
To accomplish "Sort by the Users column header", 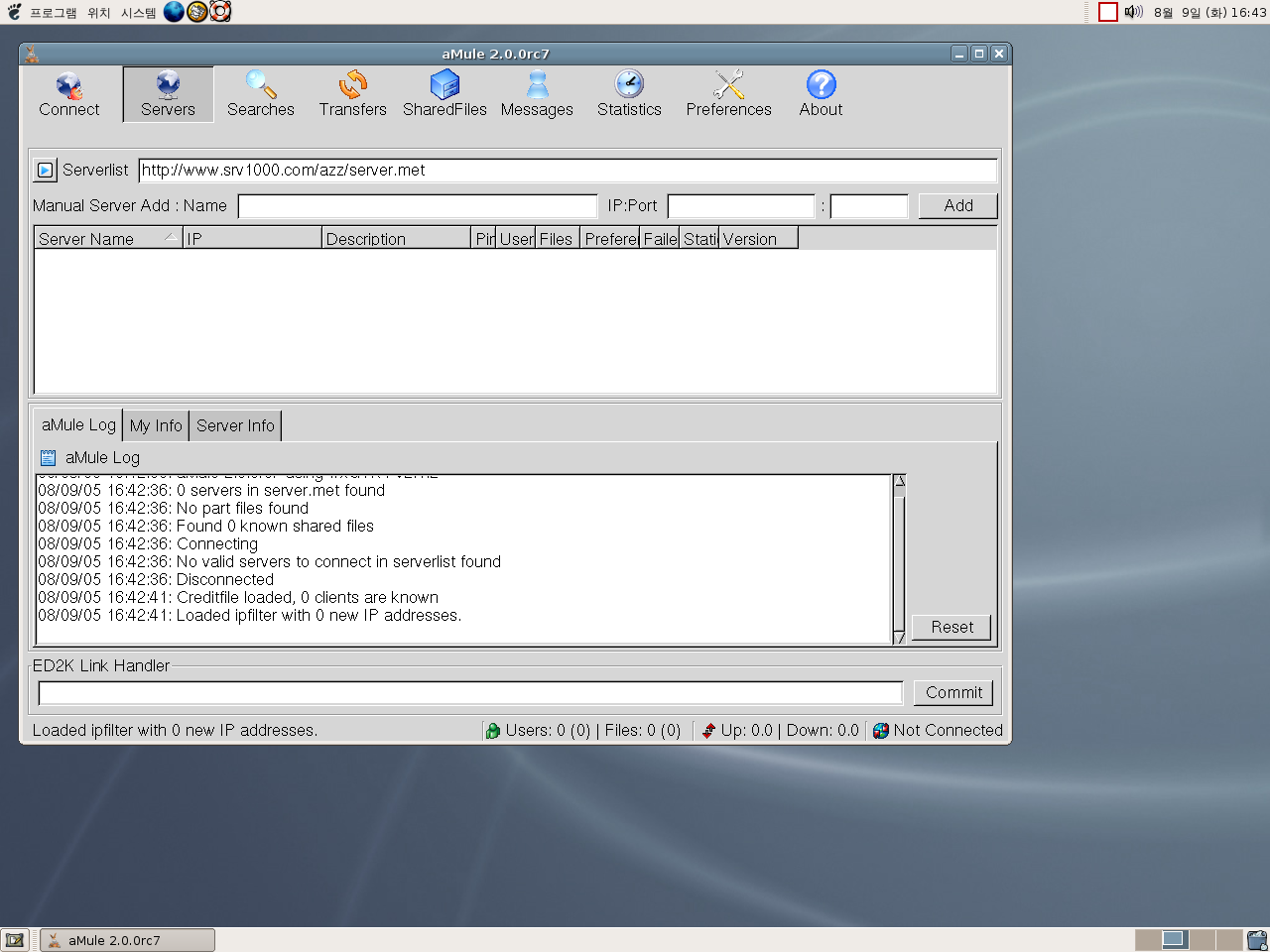I will 516,239.
